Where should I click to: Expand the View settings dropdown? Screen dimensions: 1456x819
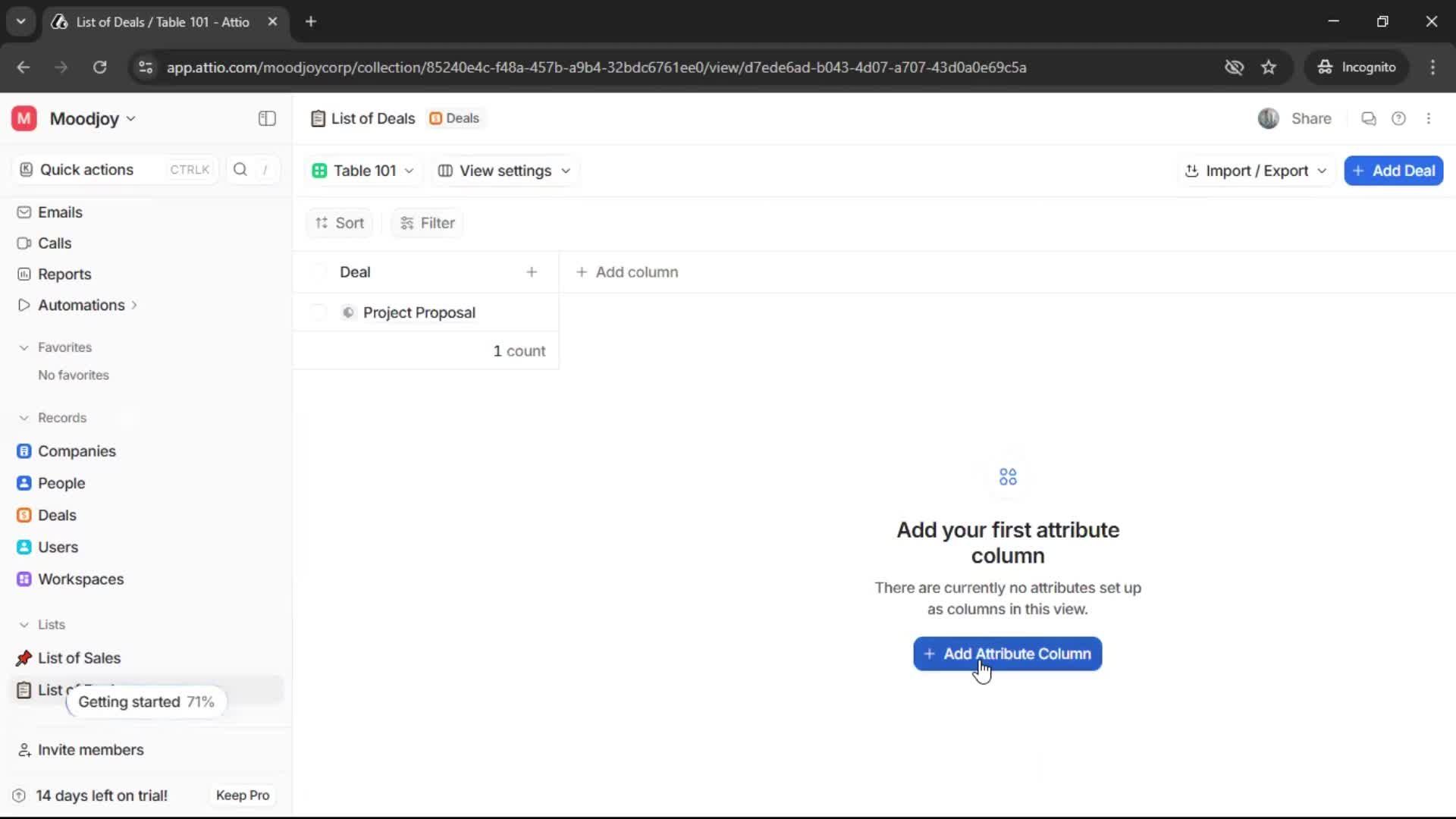click(x=504, y=171)
